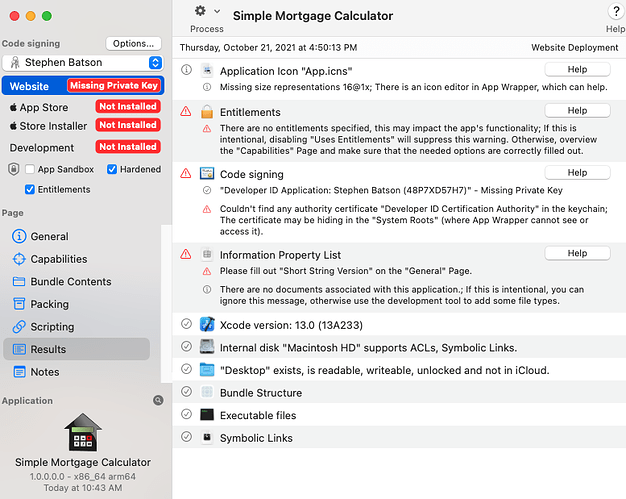Open Code signing Options button
The image size is (626, 499).
pos(133,44)
